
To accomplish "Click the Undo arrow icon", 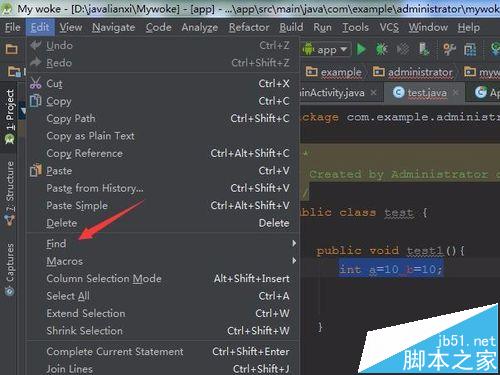I will point(35,45).
